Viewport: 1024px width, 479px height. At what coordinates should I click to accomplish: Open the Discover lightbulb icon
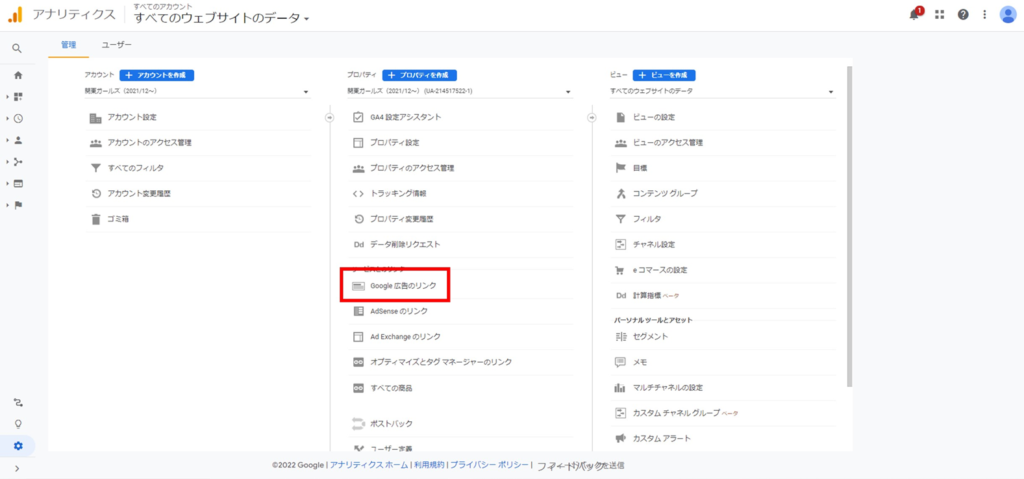[x=18, y=423]
